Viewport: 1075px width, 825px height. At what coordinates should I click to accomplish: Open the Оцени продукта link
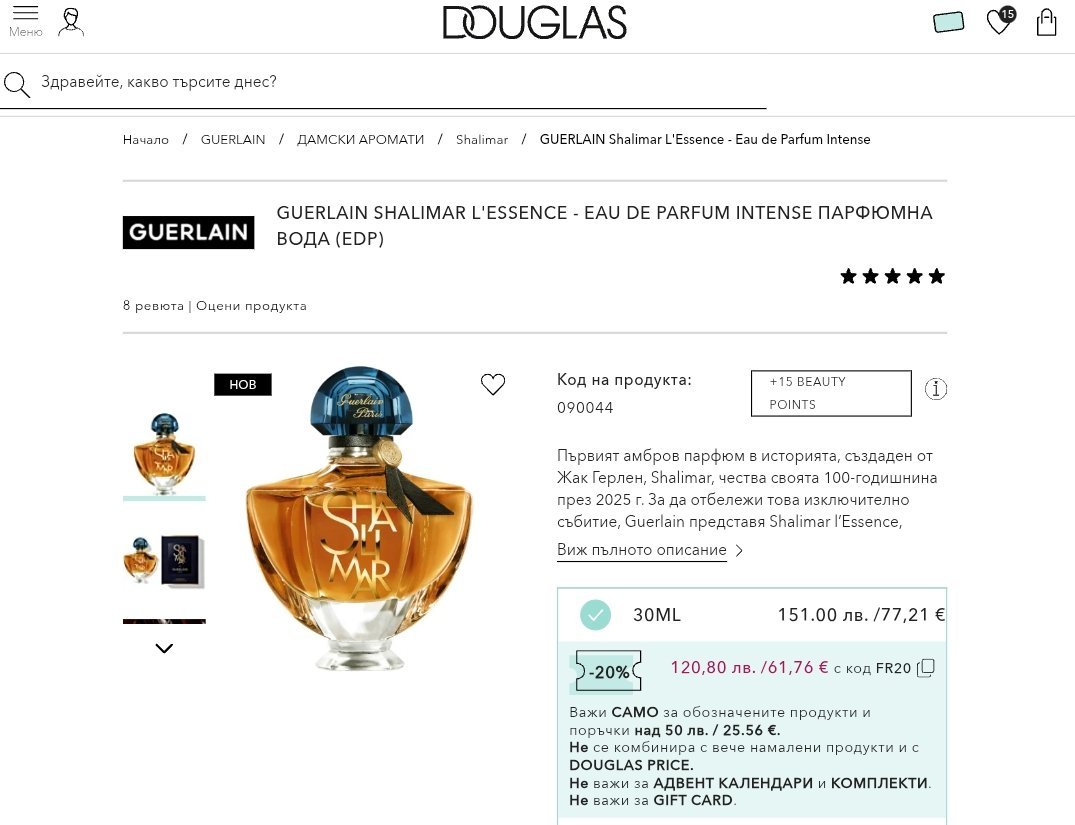tap(251, 306)
